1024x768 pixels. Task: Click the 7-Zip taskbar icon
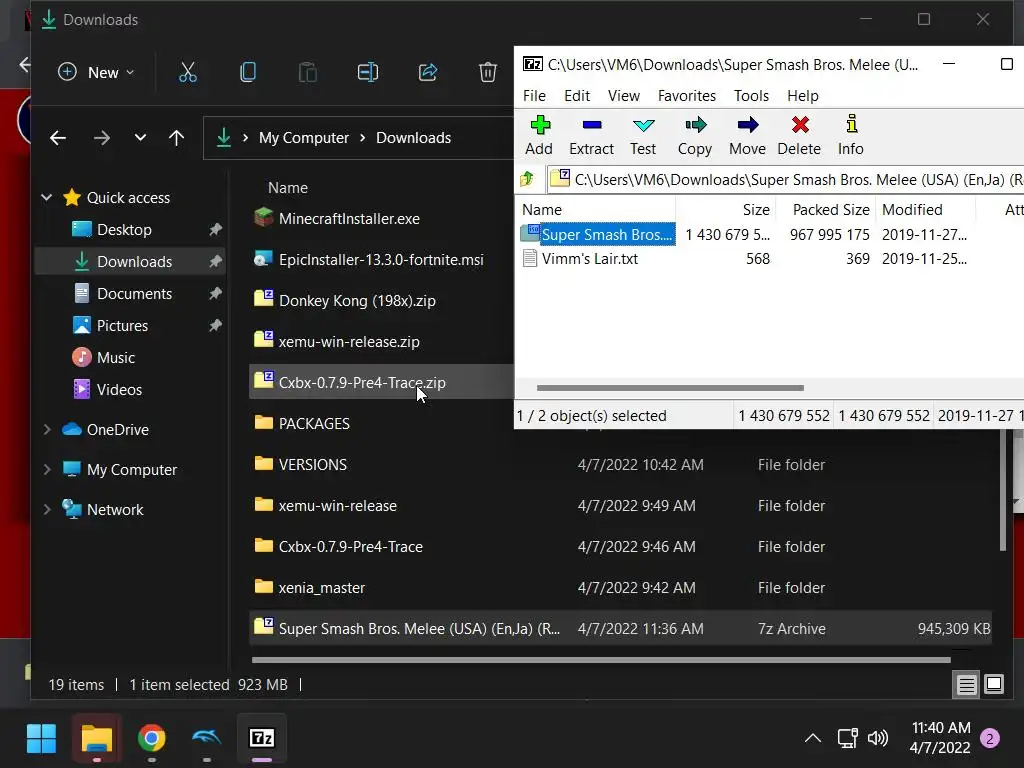(262, 739)
